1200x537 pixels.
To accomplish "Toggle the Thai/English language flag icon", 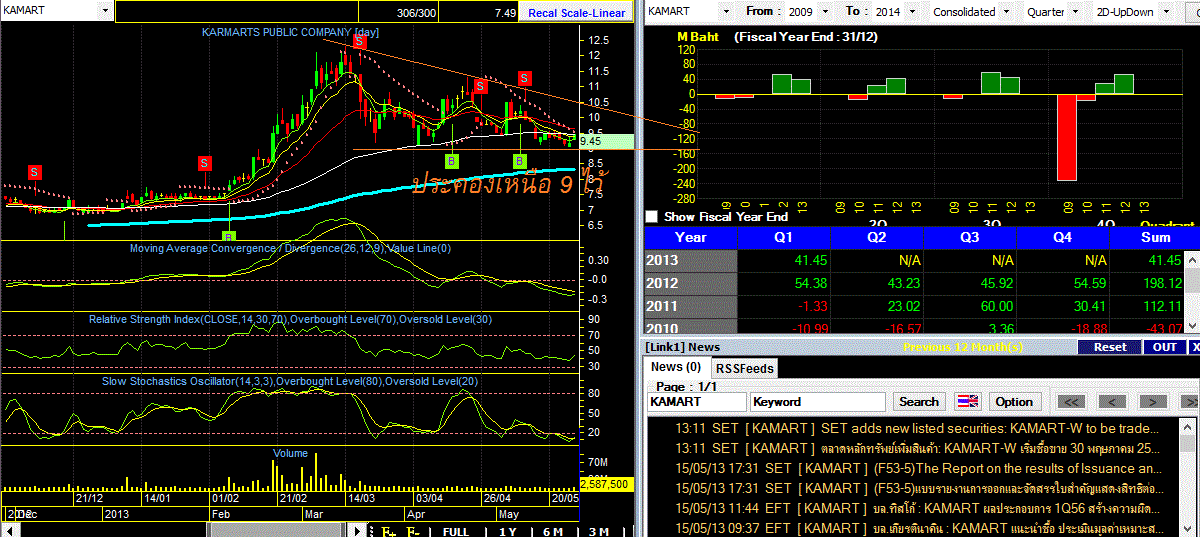I will point(967,401).
